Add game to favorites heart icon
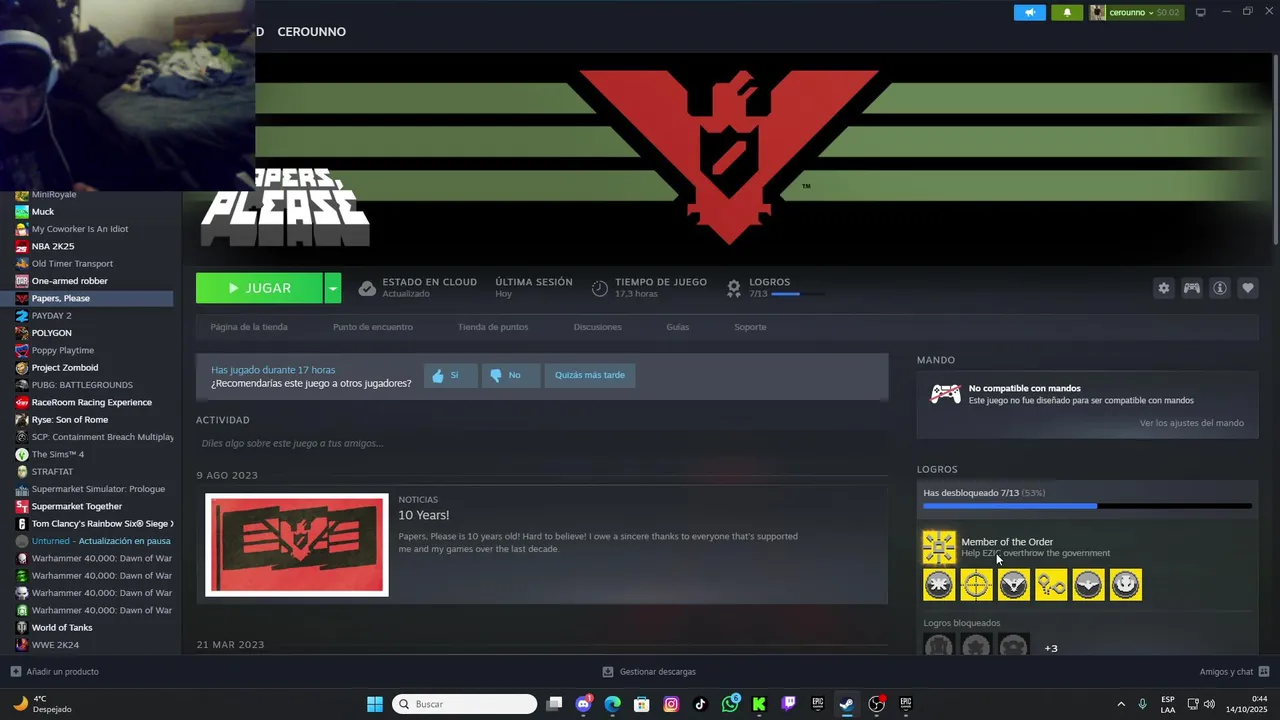Viewport: 1280px width, 720px height. point(1247,288)
